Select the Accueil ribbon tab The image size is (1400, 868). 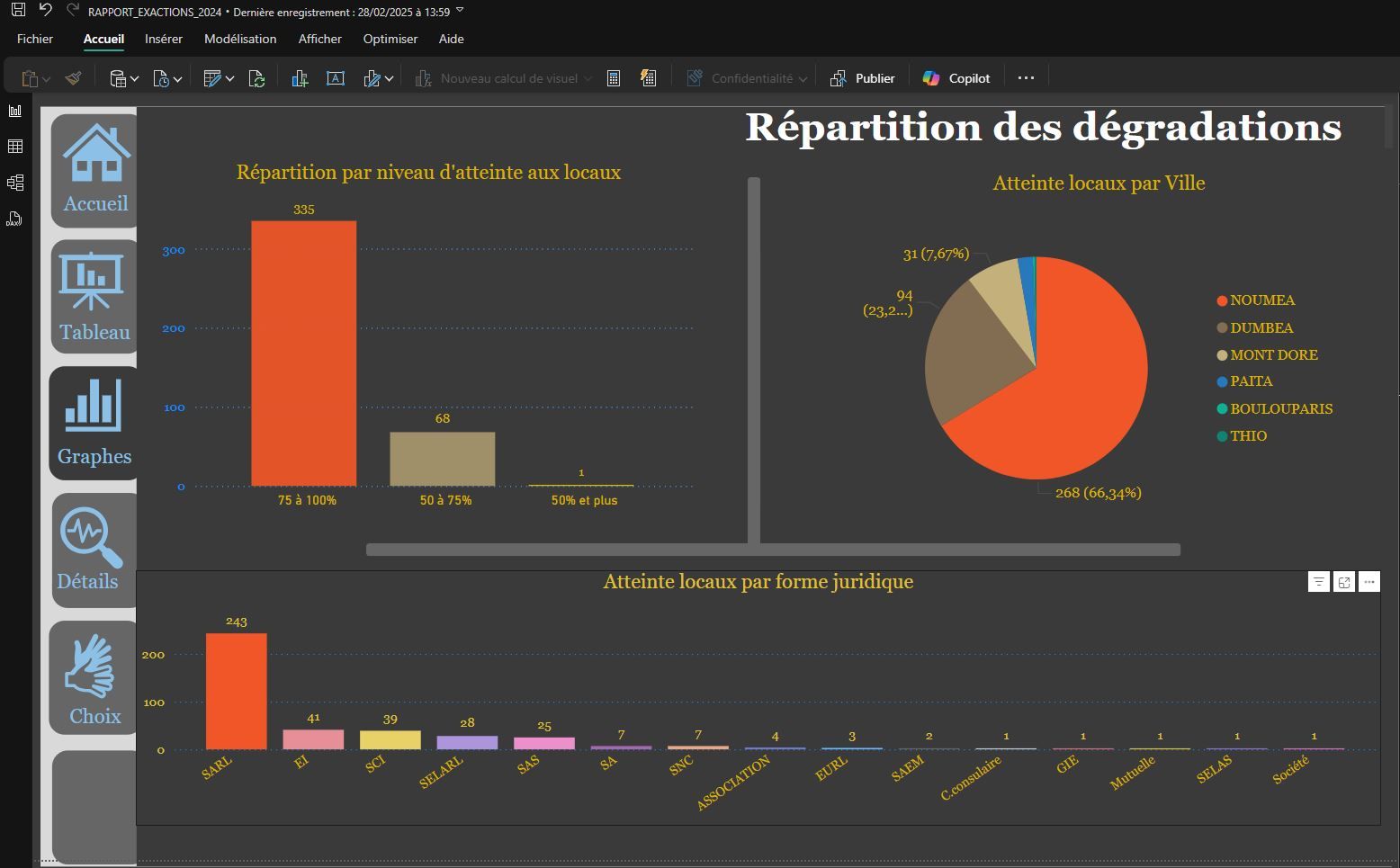(103, 39)
